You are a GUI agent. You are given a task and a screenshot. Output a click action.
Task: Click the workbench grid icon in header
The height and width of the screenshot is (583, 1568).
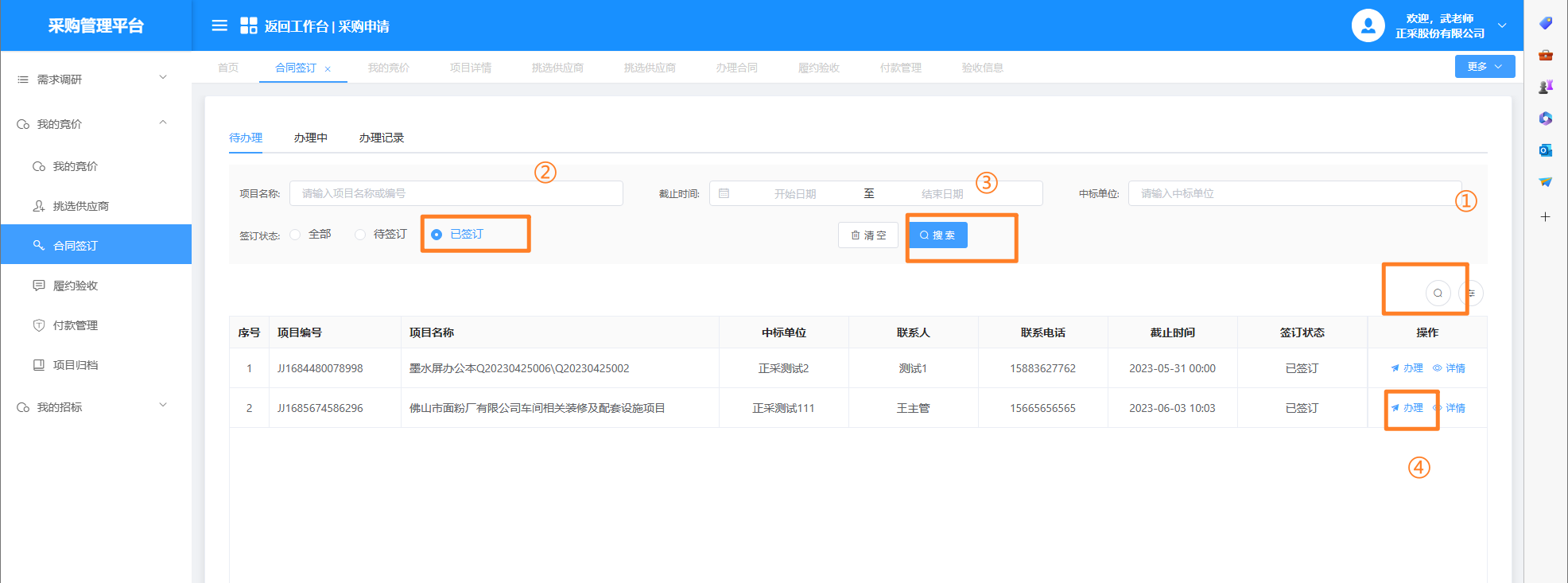coord(248,25)
